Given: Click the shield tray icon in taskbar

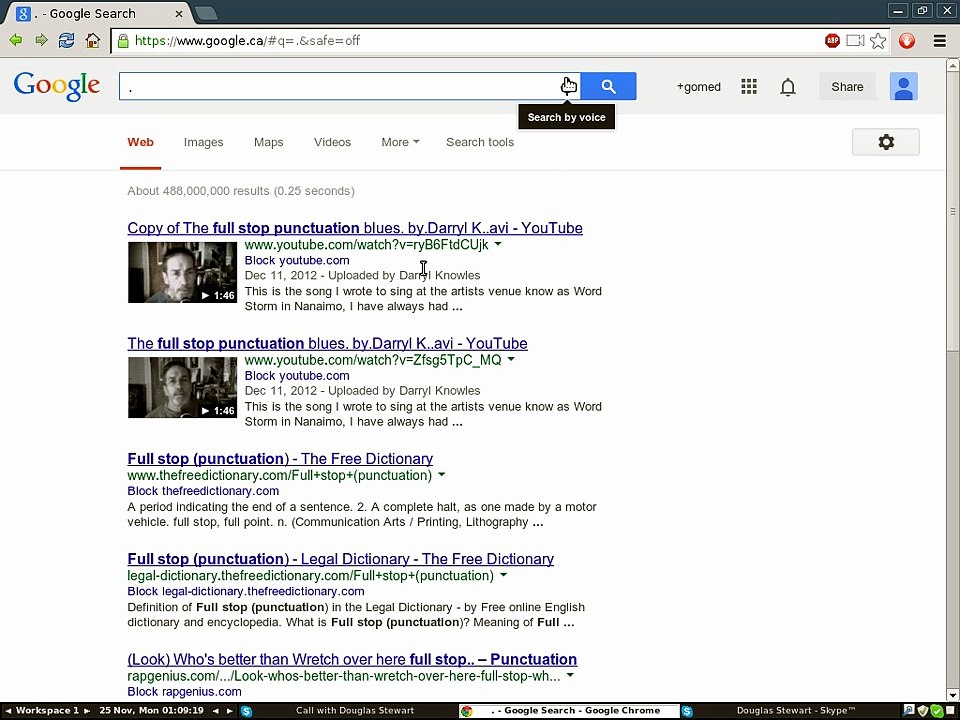Looking at the screenshot, I should point(923,711).
